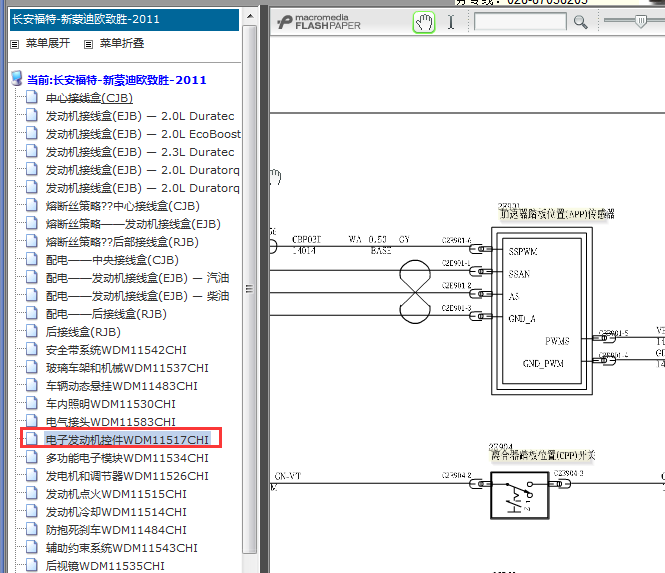Viewport: 665px width, 573px height.
Task: Click page icon beside 配电——中央接线盒(CJB)
Action: 32,259
